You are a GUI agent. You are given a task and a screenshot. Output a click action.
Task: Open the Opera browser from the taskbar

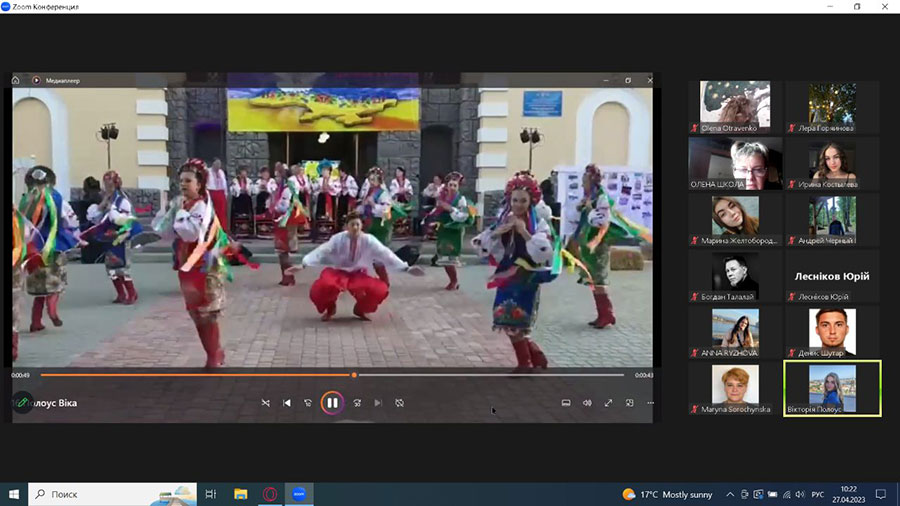pos(270,494)
